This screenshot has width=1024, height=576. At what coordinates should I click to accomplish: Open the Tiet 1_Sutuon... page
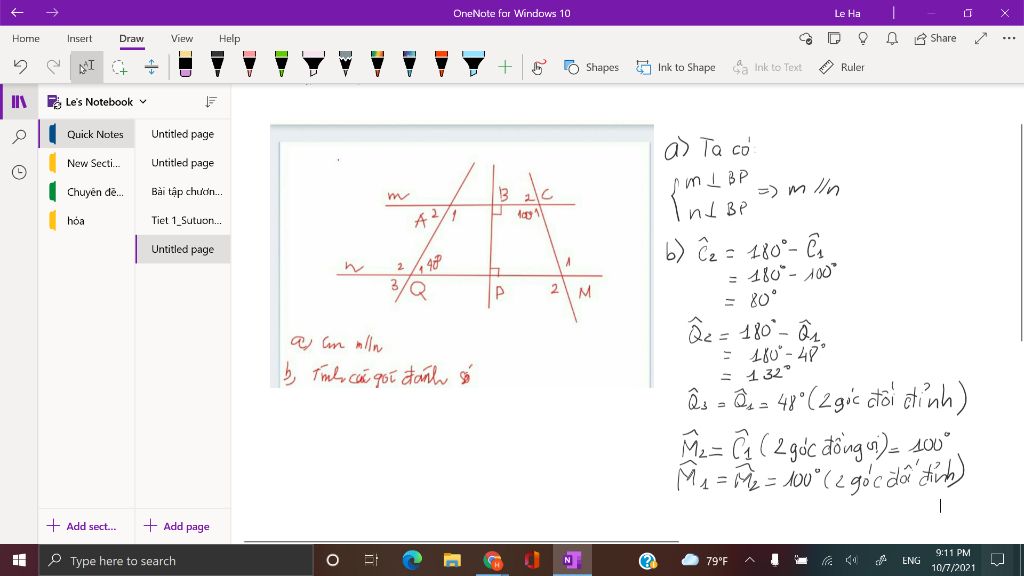(183, 220)
